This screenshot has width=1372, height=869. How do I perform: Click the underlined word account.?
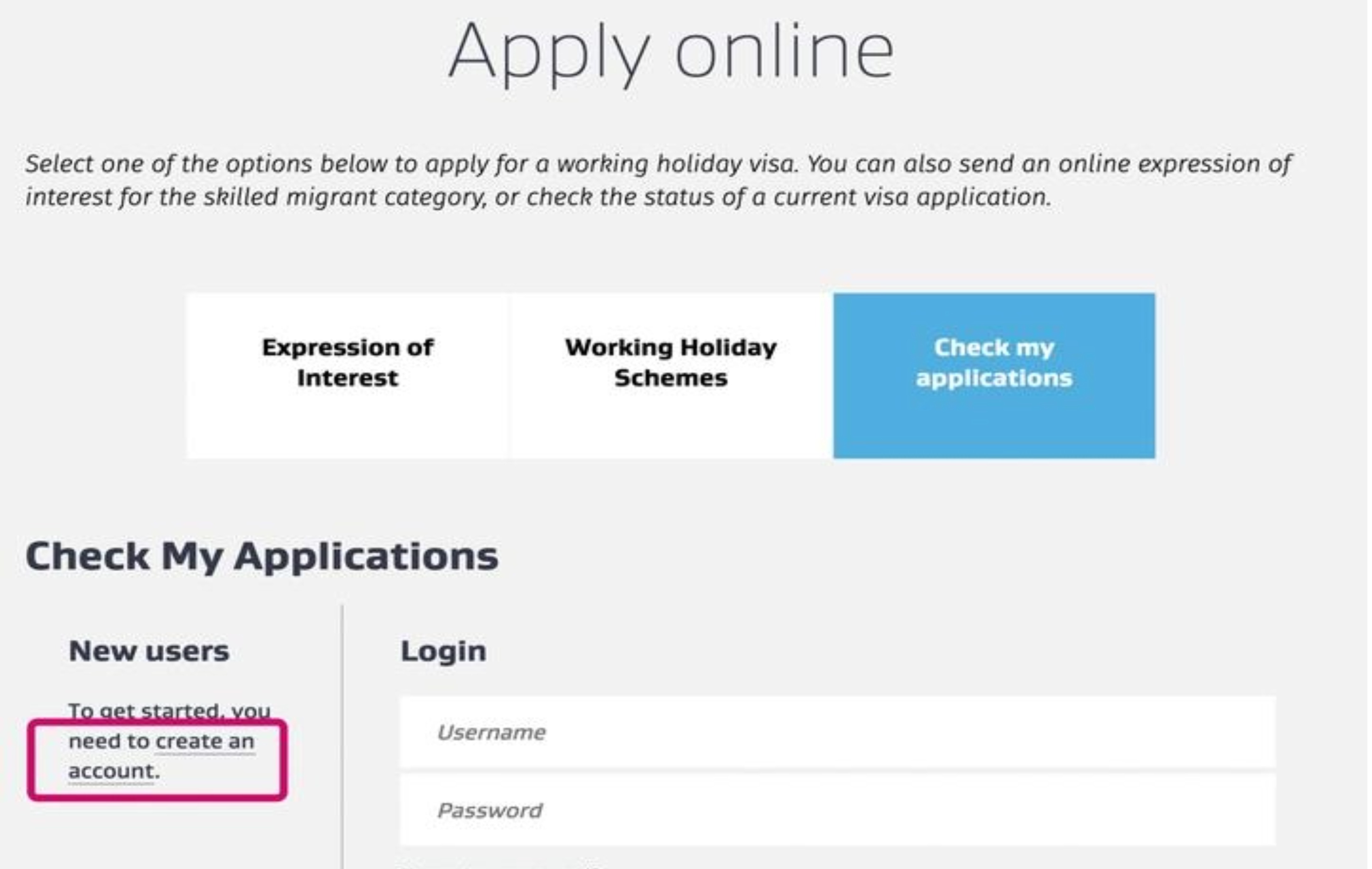coord(111,771)
